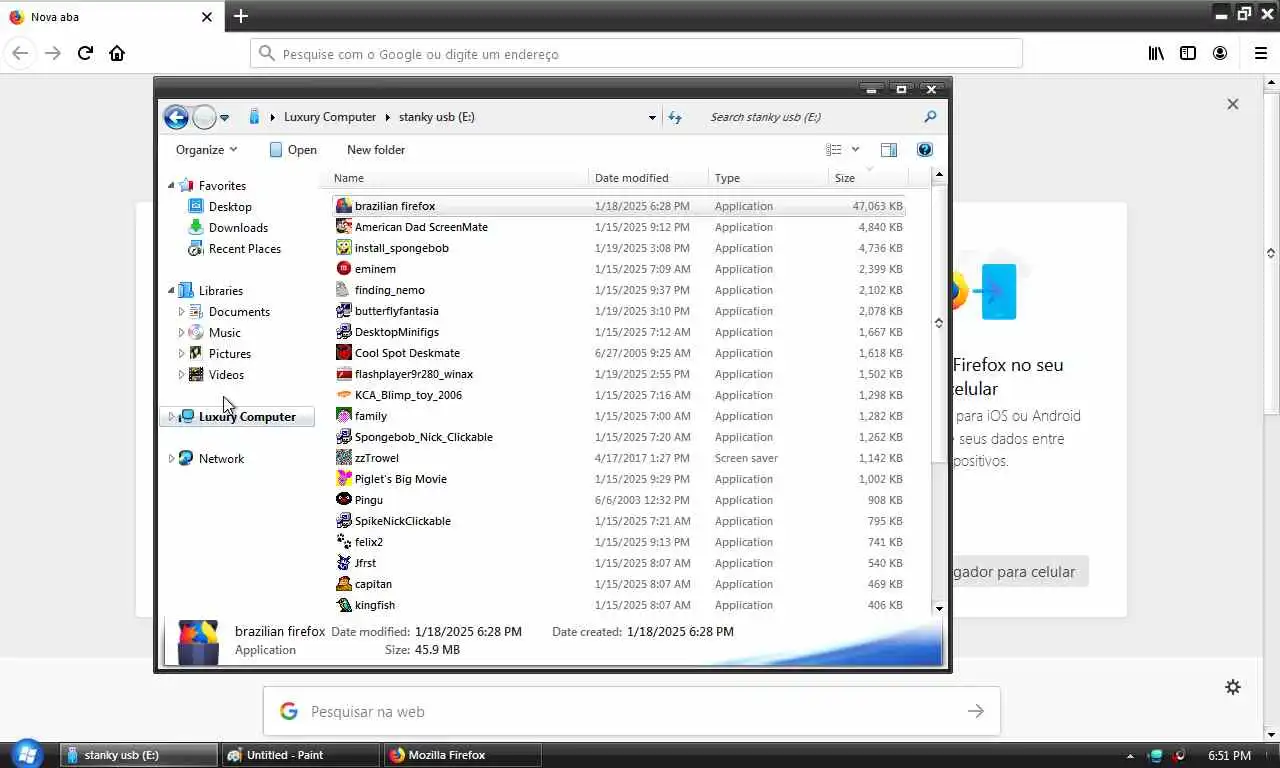Image resolution: width=1280 pixels, height=768 pixels.
Task: Select KCA_Blimp_toy_2006 icon
Action: pyautogui.click(x=344, y=395)
